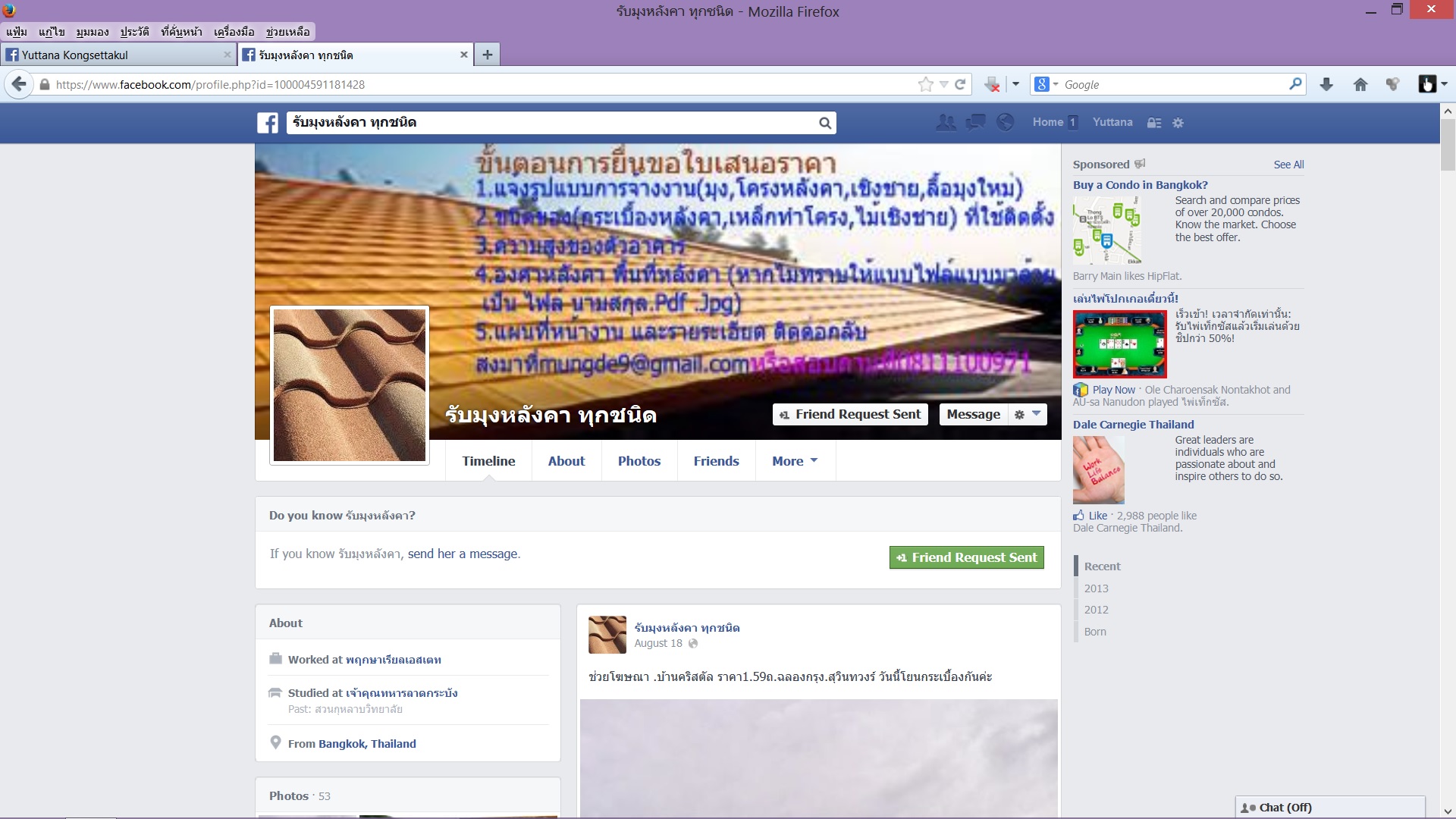Image resolution: width=1456 pixels, height=819 pixels.
Task: Open privacy shortcuts lock icon
Action: click(1154, 123)
